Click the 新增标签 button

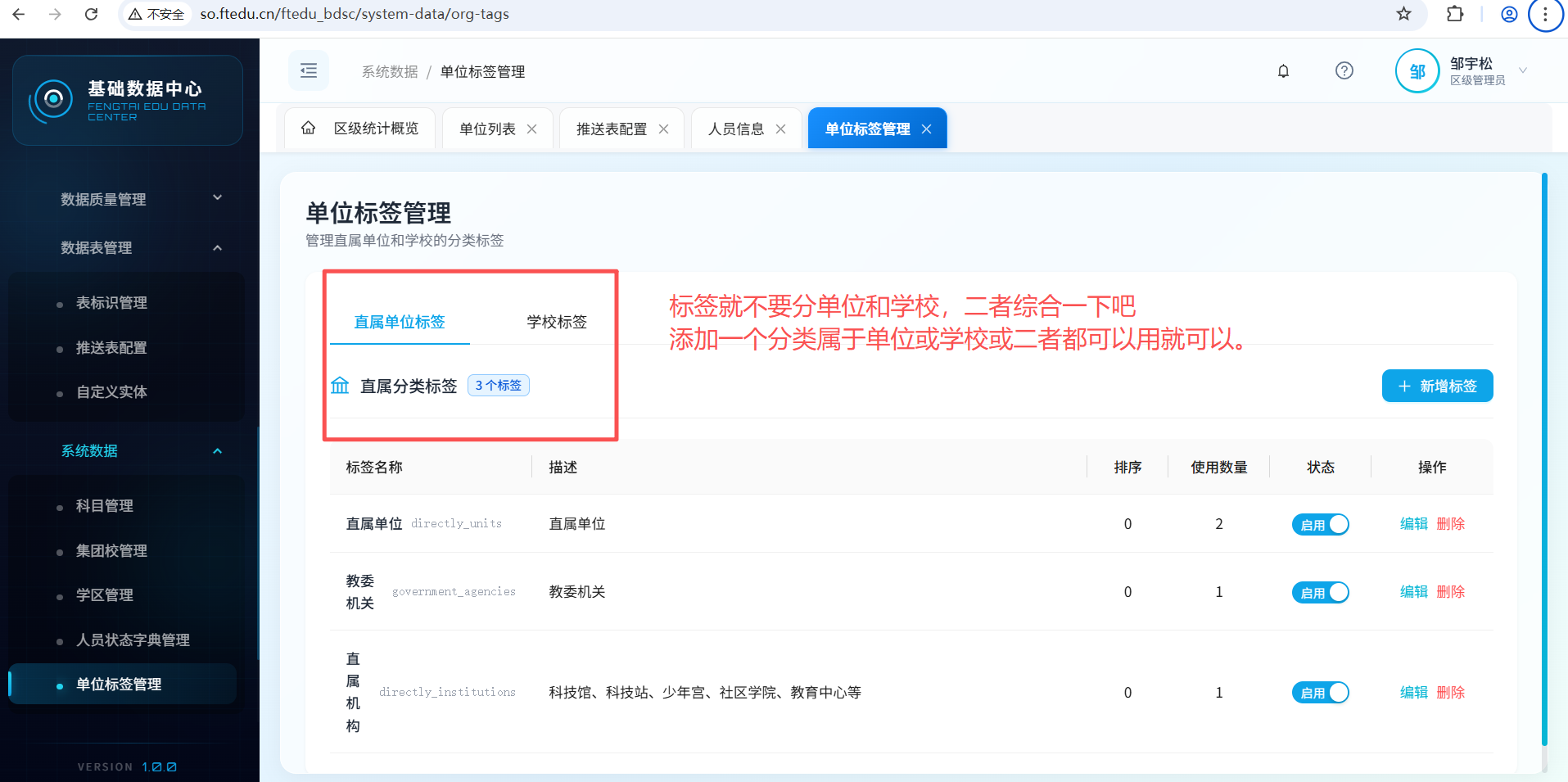(x=1437, y=386)
